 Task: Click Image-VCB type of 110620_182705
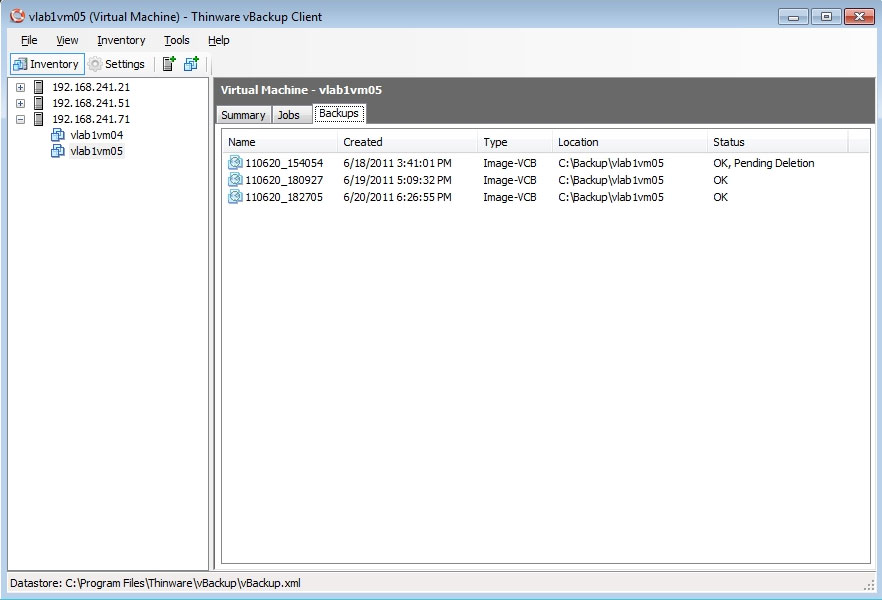510,197
